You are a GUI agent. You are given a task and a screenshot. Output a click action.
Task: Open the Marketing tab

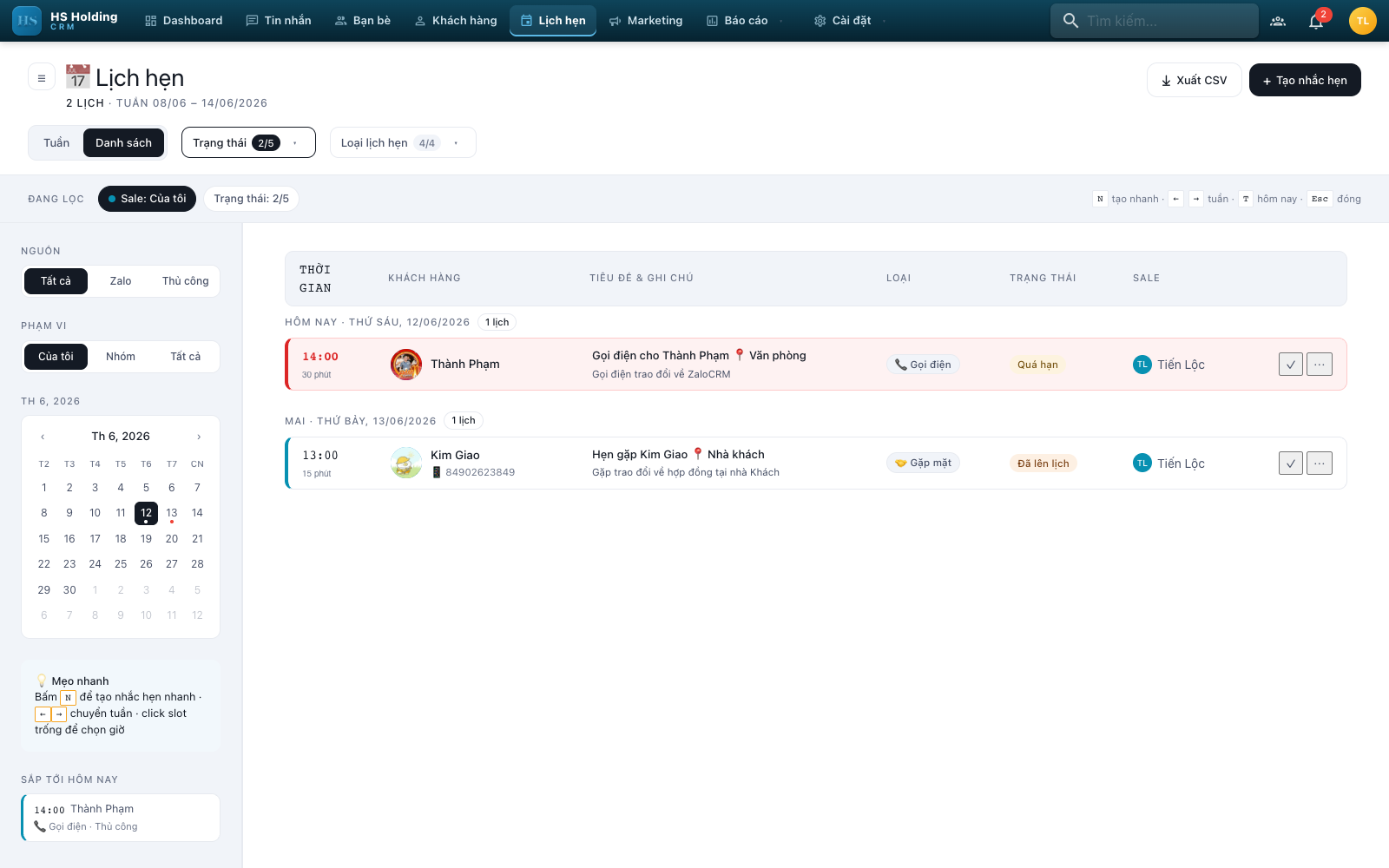[646, 21]
